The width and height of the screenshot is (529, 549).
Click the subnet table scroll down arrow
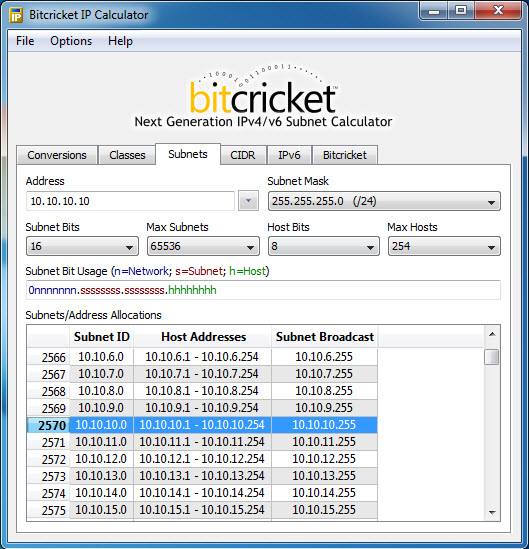coord(492,513)
